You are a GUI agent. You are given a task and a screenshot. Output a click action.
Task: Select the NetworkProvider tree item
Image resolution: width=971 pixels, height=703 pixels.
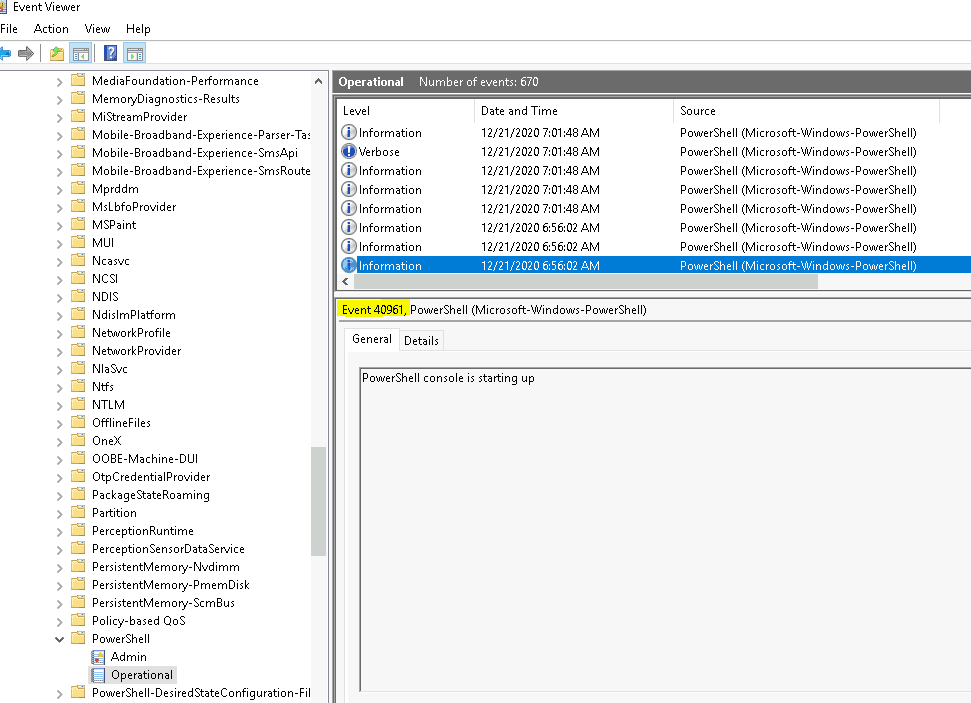click(137, 351)
